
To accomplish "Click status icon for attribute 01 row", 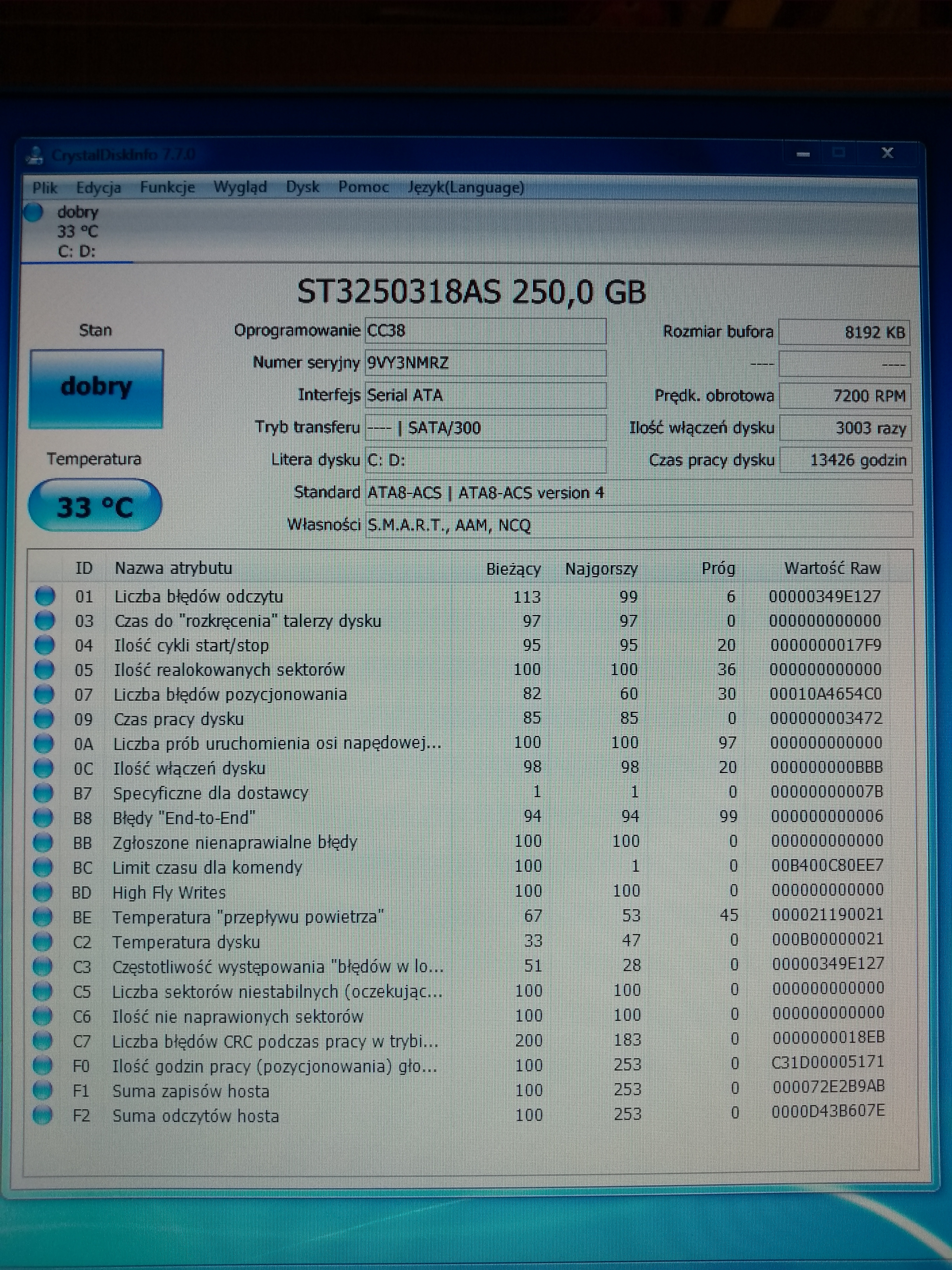I will point(45,596).
